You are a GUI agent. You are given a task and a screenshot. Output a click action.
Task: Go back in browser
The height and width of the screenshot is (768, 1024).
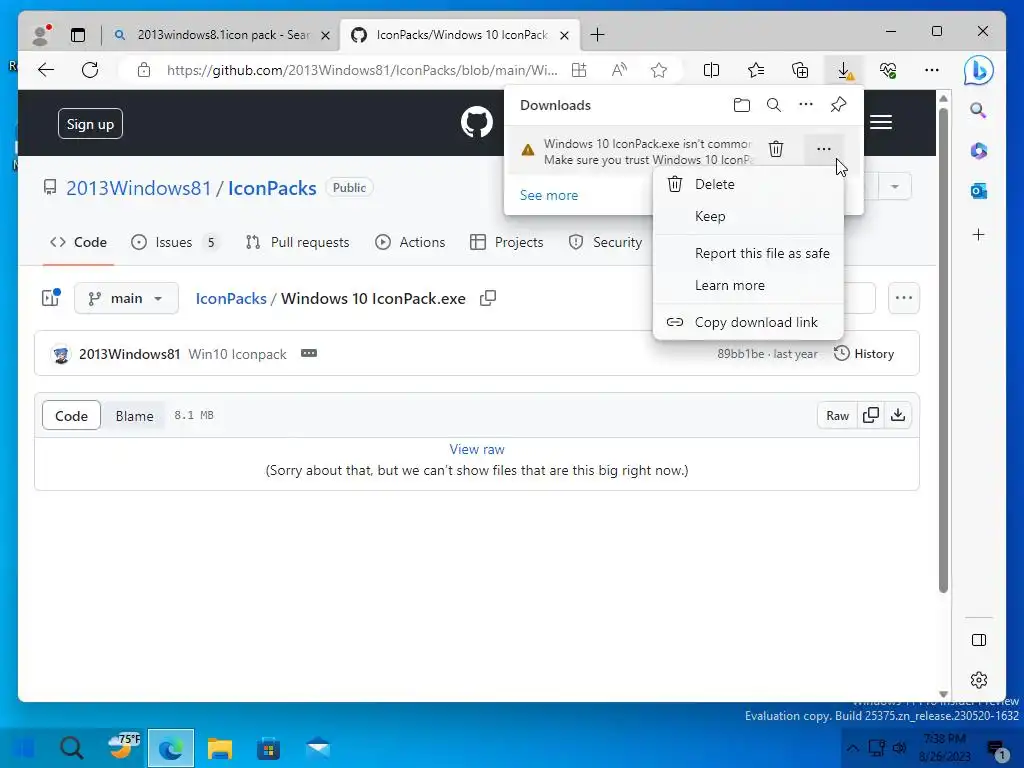(x=46, y=70)
